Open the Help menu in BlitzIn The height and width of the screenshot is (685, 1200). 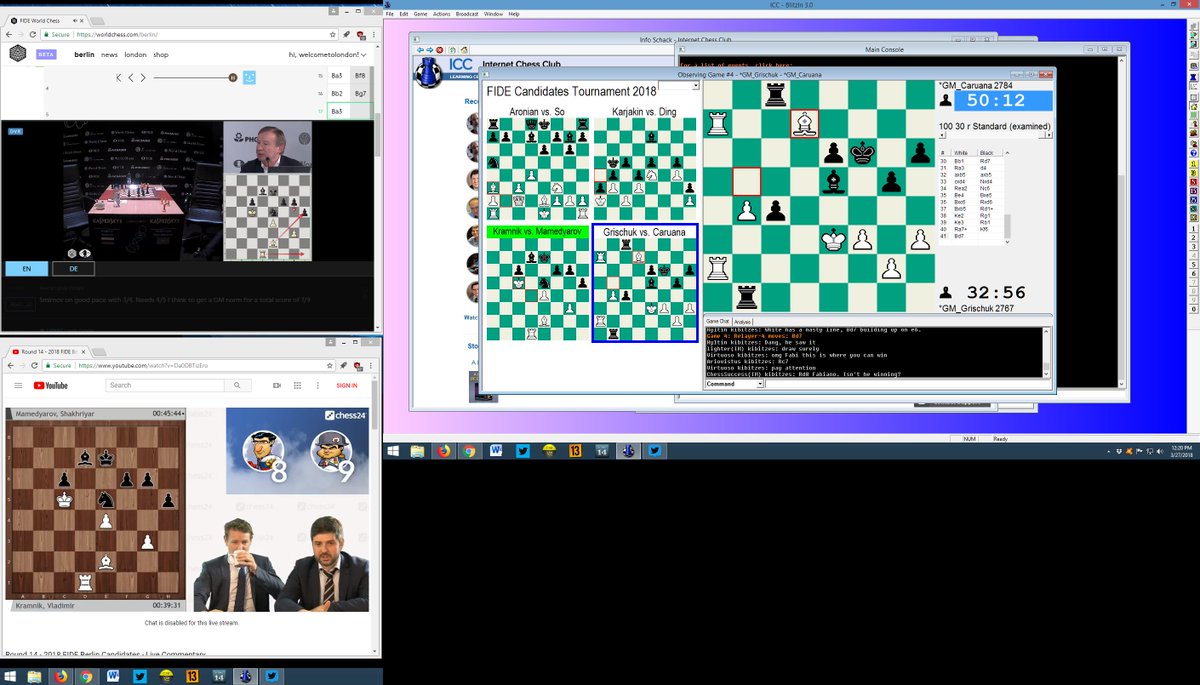tap(514, 14)
